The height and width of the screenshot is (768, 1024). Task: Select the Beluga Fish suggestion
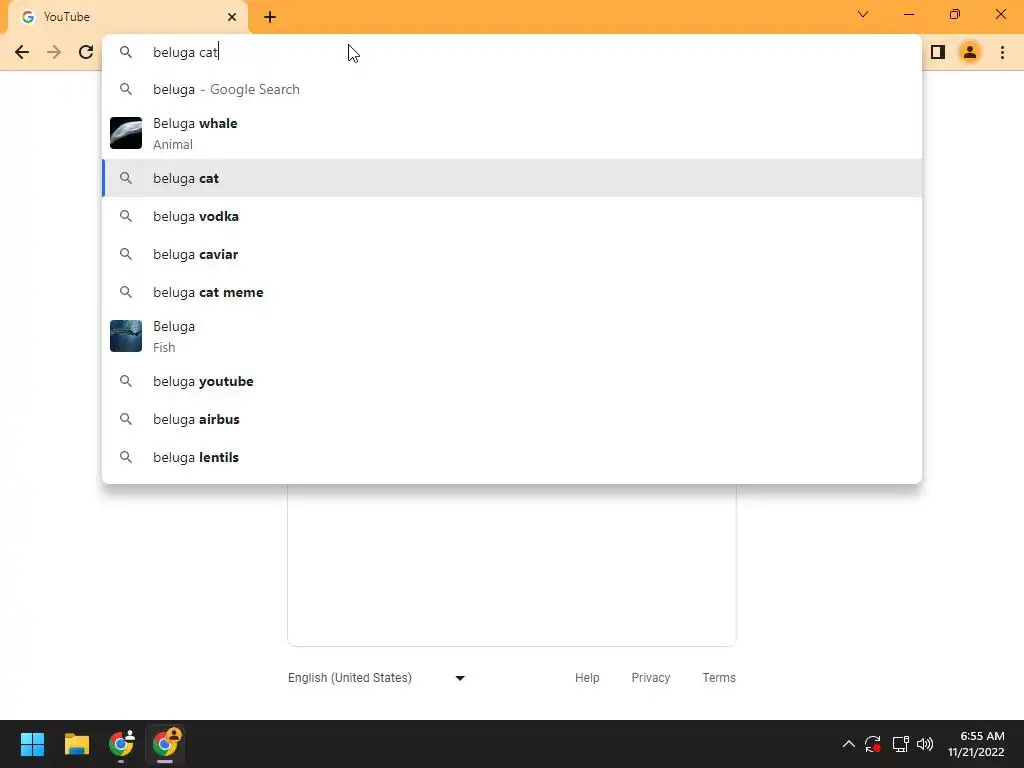512,336
